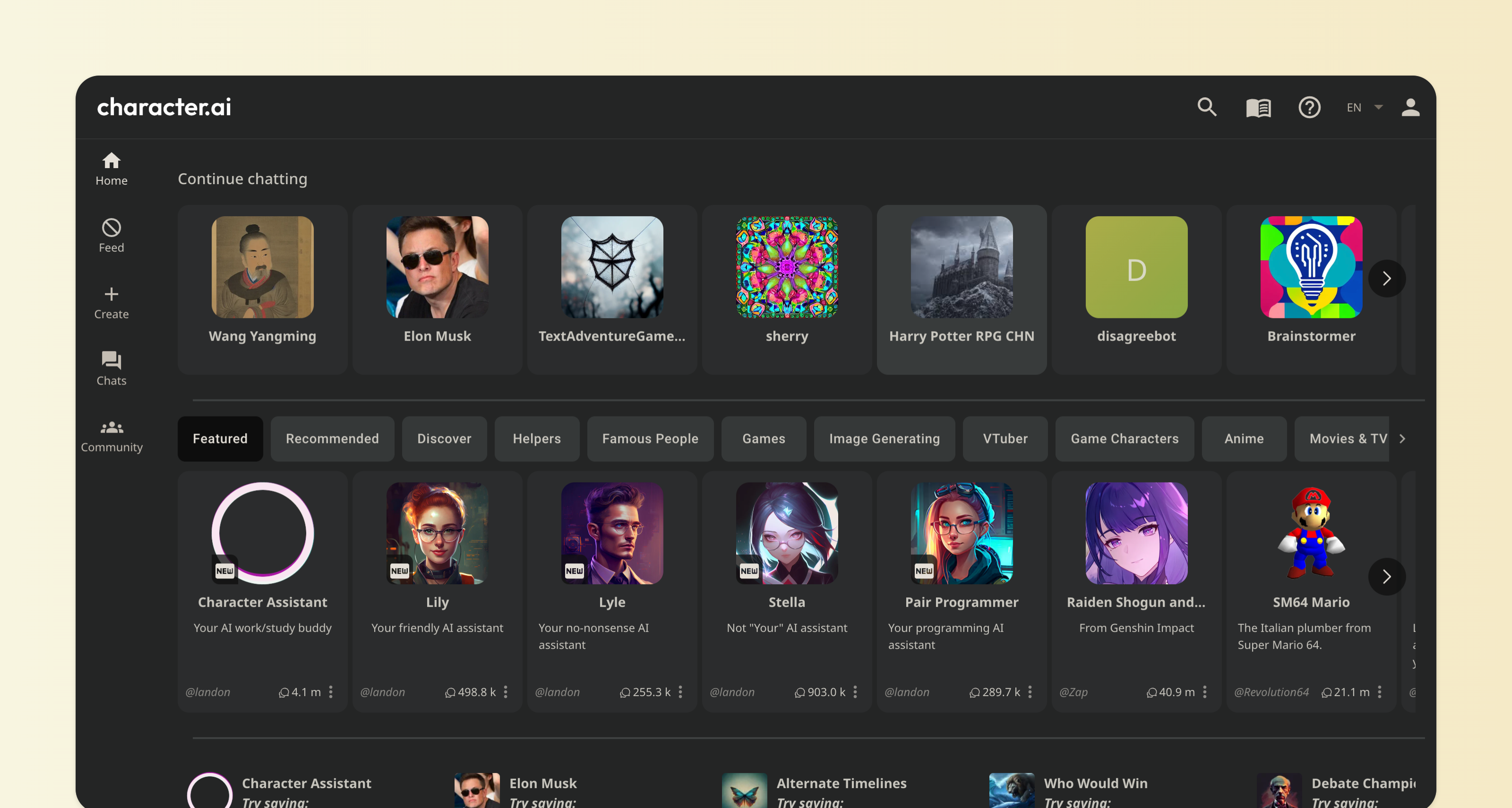Open Character Assistant featured card
Image resolution: width=1512 pixels, height=808 pixels.
[x=262, y=591]
